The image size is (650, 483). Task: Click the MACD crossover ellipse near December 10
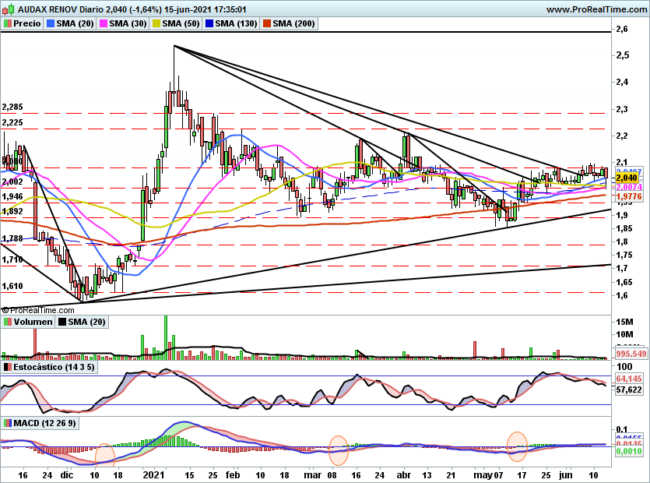click(x=105, y=454)
